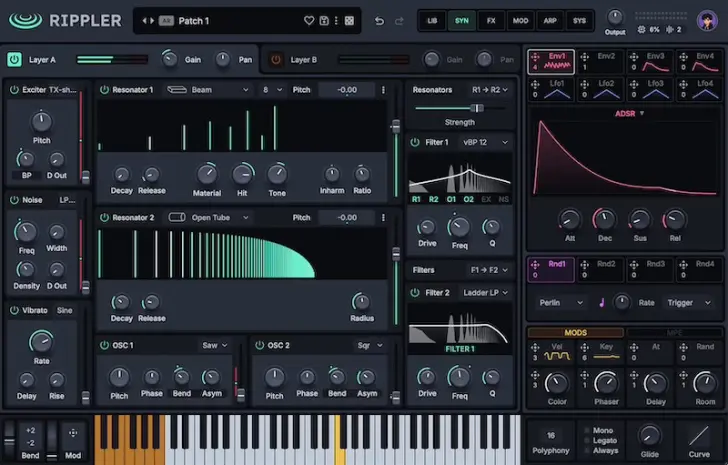Toggle the Vibrato power button
Screen dimensions: 728x465
[14, 310]
